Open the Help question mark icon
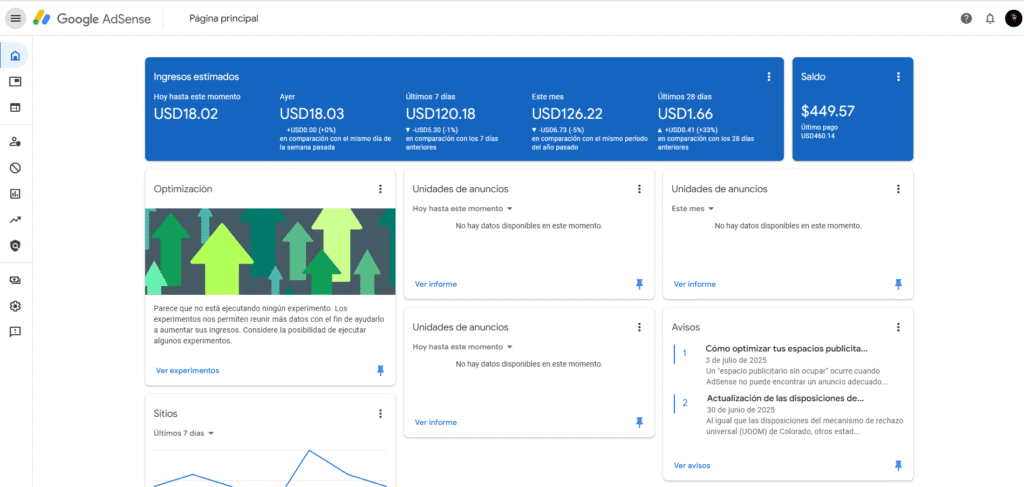The width and height of the screenshot is (1024, 487). coord(966,18)
